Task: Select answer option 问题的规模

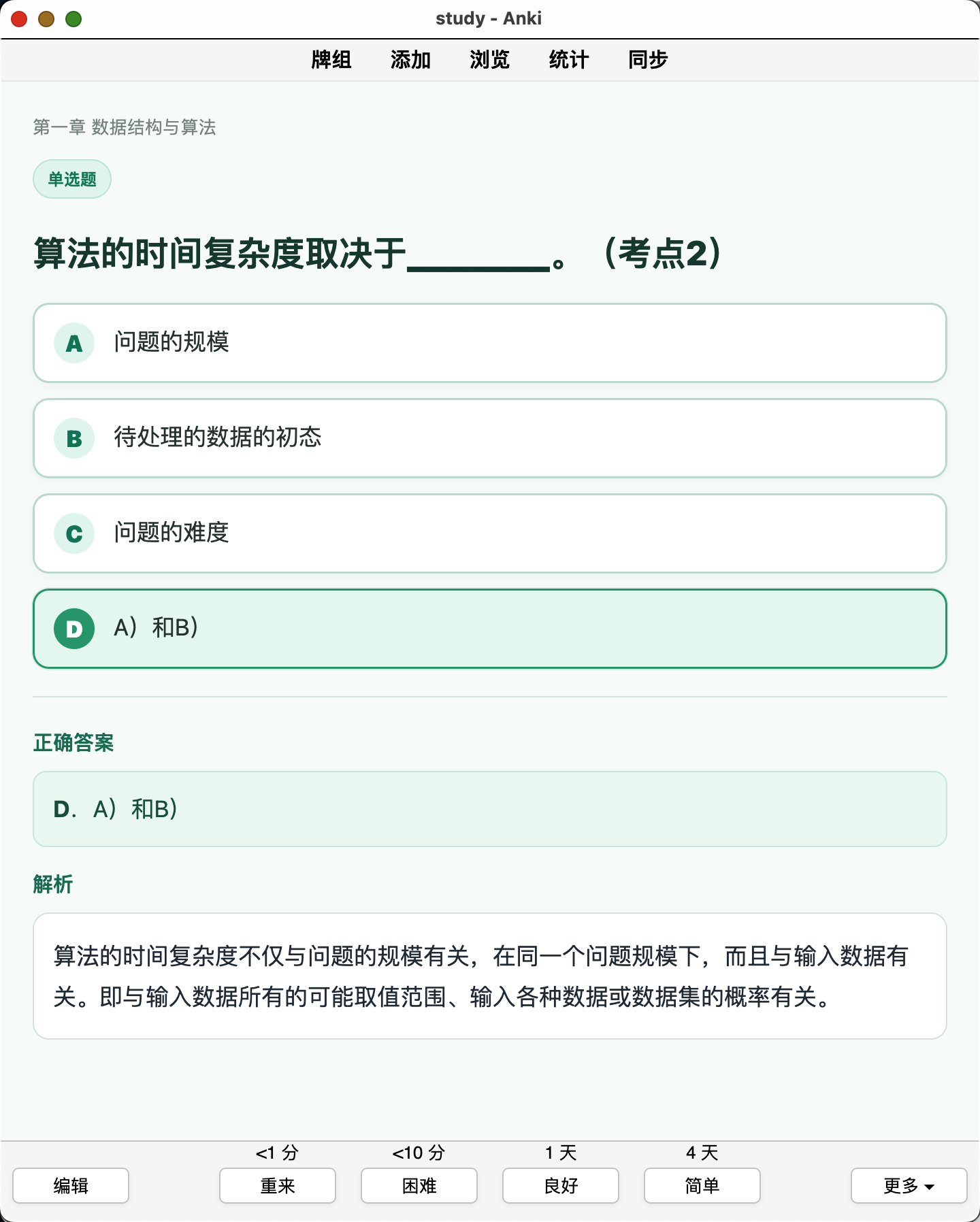Action: 490,343
